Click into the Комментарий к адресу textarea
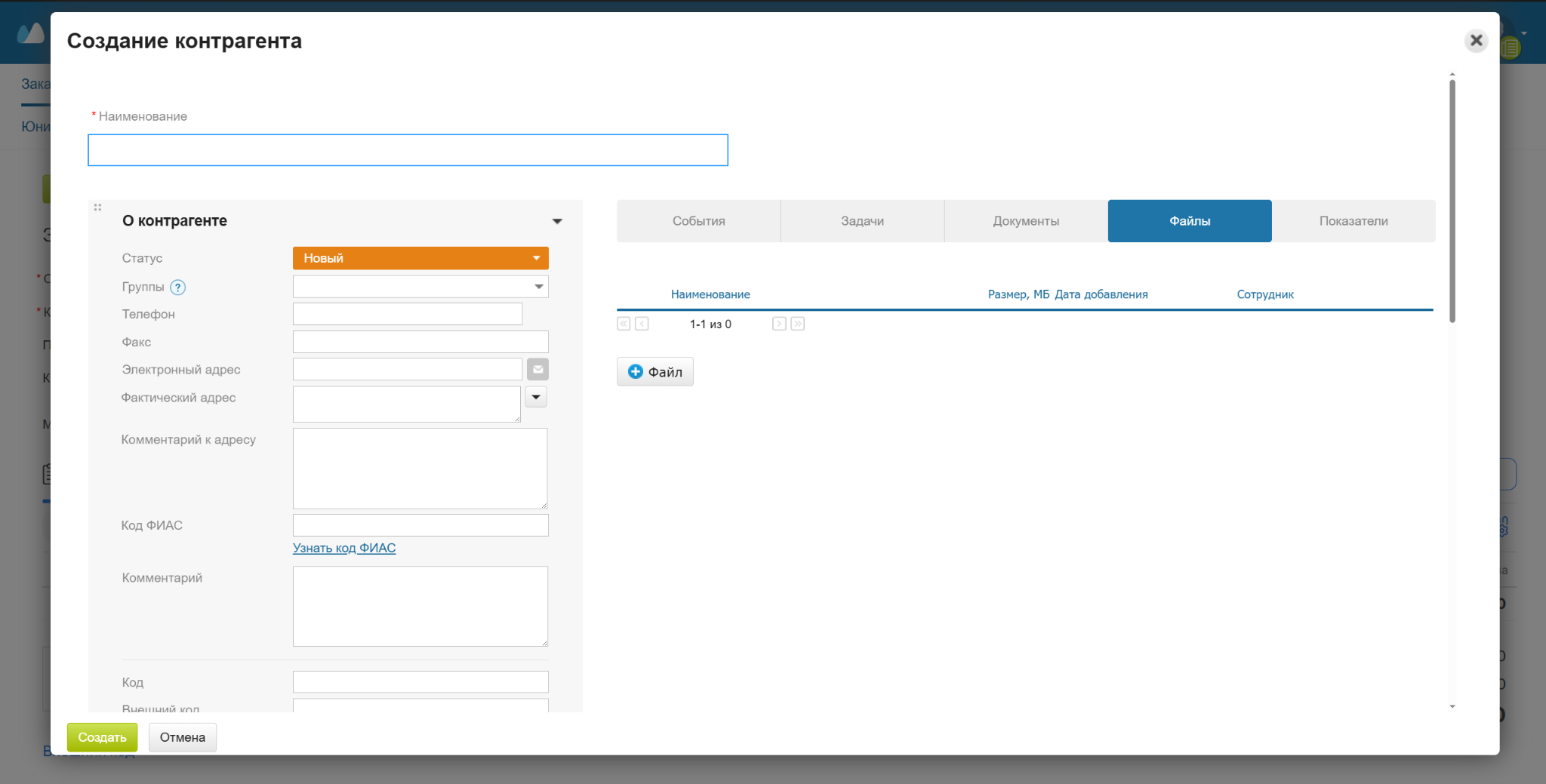Screen dimensions: 1546x784 (420, 469)
